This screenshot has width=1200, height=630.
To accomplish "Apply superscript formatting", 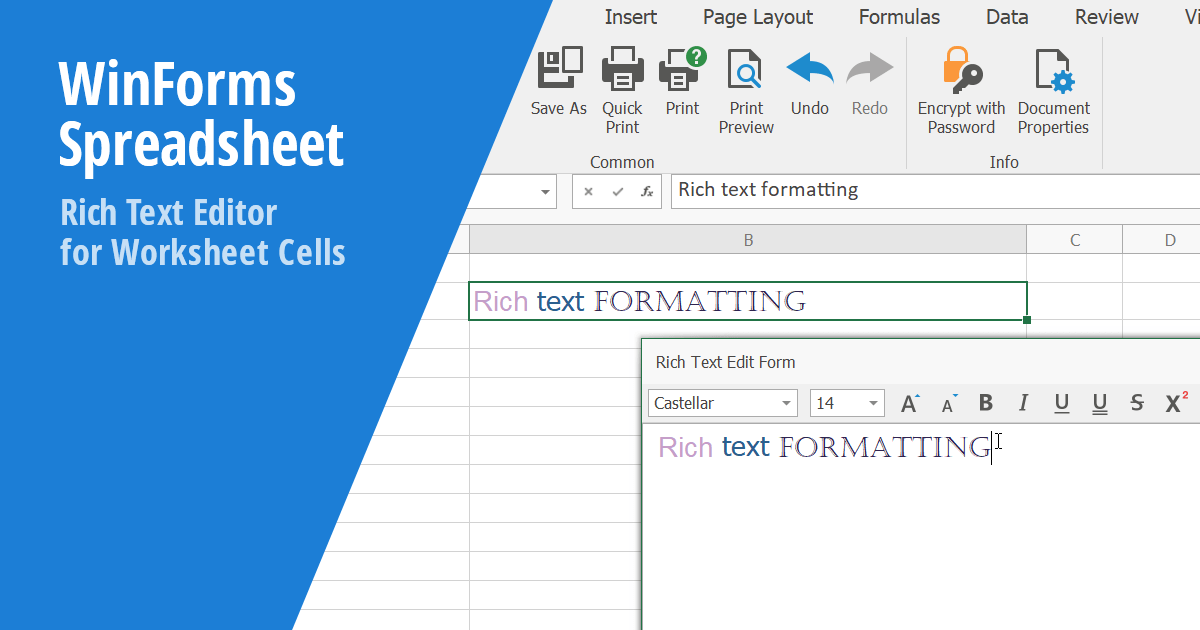I will click(1173, 402).
